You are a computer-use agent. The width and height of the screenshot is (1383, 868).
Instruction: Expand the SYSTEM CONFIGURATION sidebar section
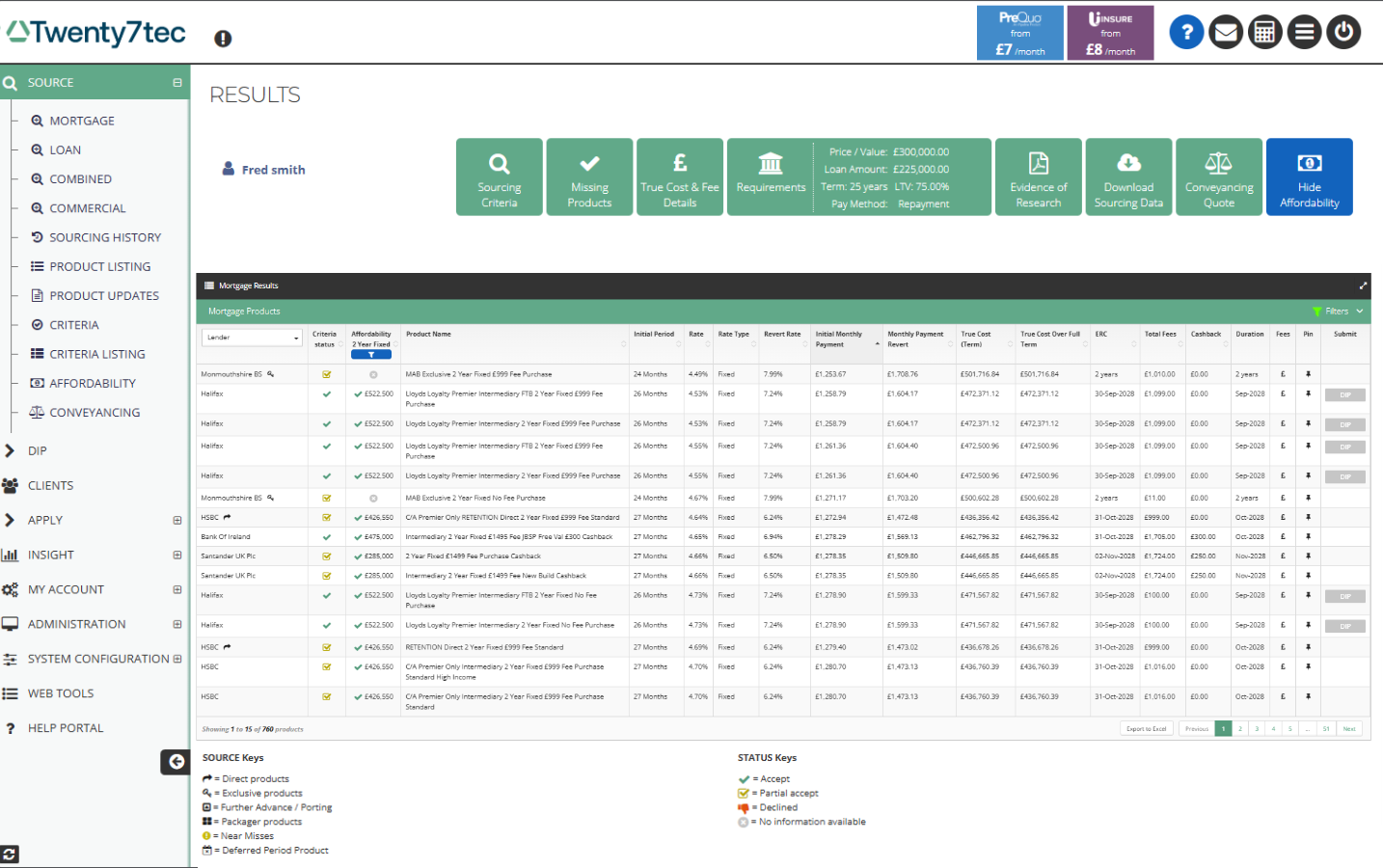(177, 659)
